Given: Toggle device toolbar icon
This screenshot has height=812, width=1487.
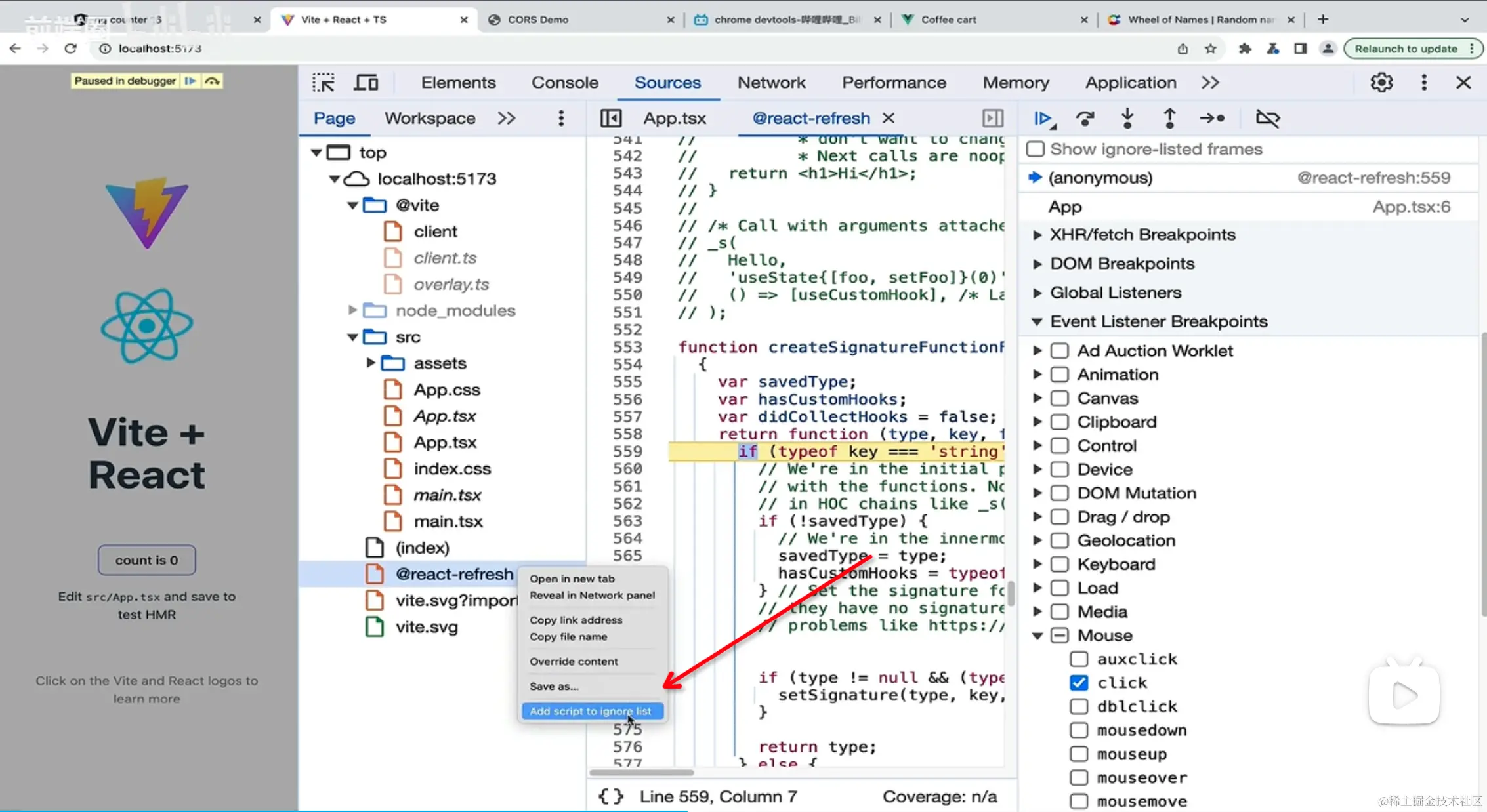Looking at the screenshot, I should pyautogui.click(x=366, y=83).
